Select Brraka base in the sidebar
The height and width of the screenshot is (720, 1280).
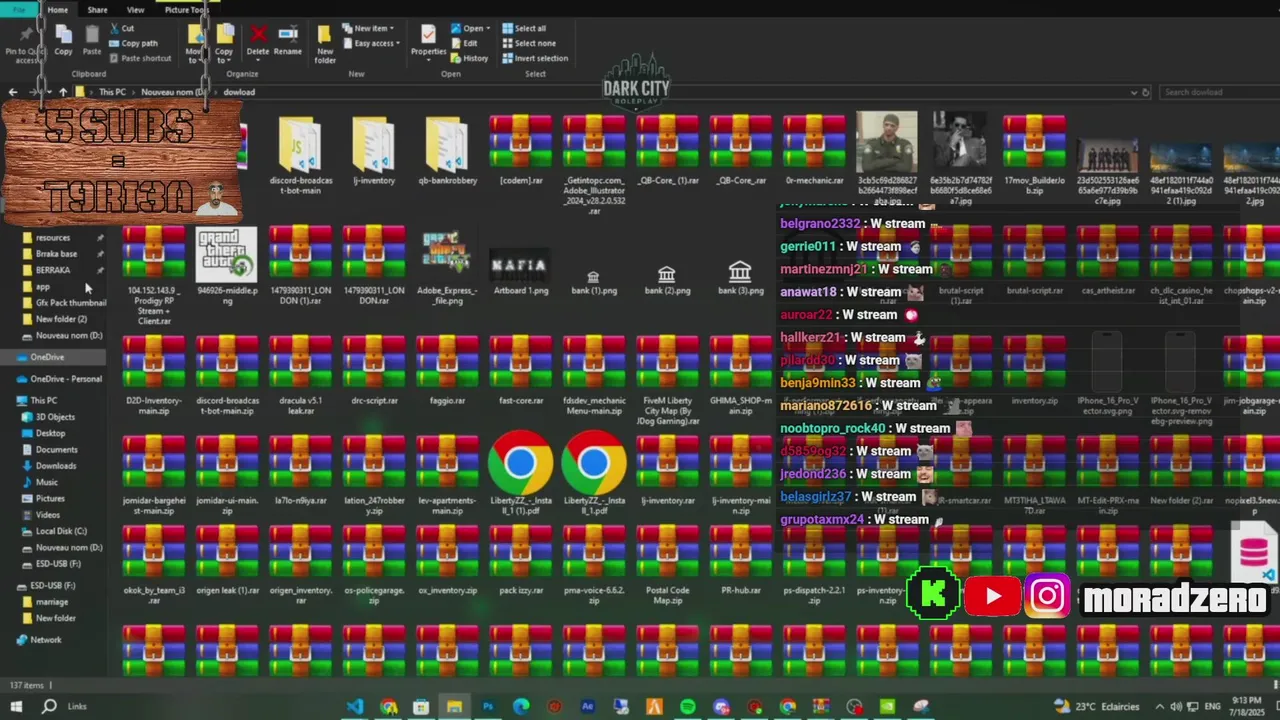pyautogui.click(x=56, y=254)
